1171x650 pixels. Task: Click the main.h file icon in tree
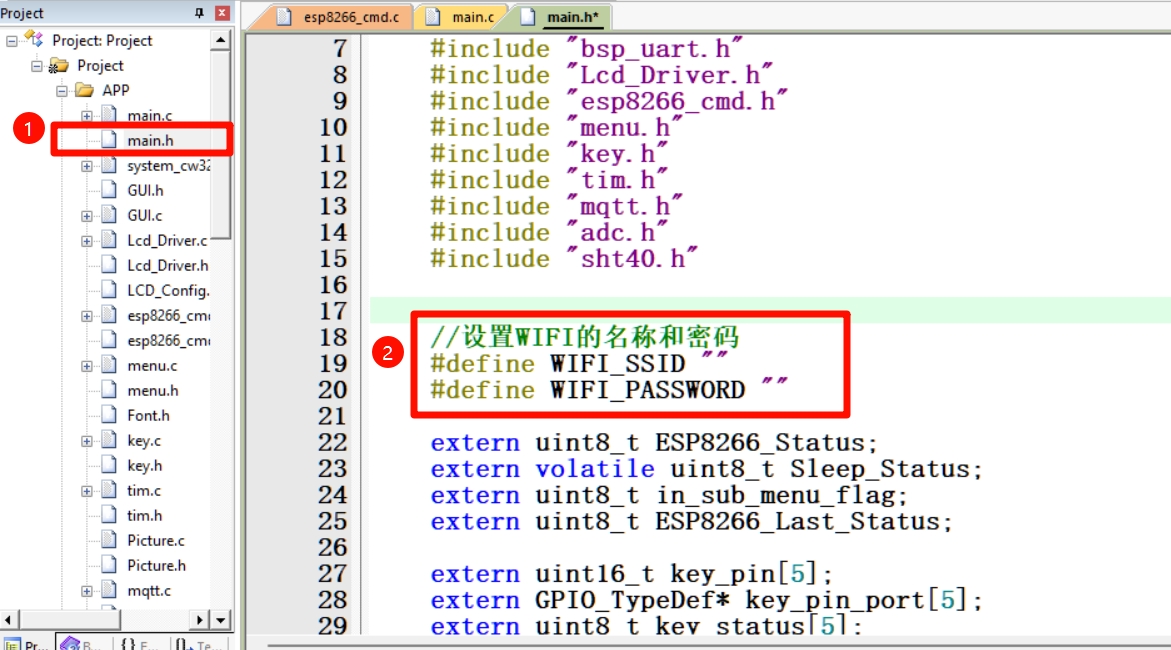tap(109, 140)
